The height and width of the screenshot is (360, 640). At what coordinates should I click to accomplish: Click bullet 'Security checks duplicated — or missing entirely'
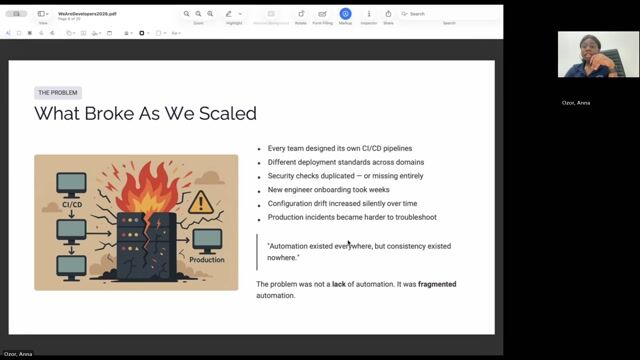click(345, 176)
